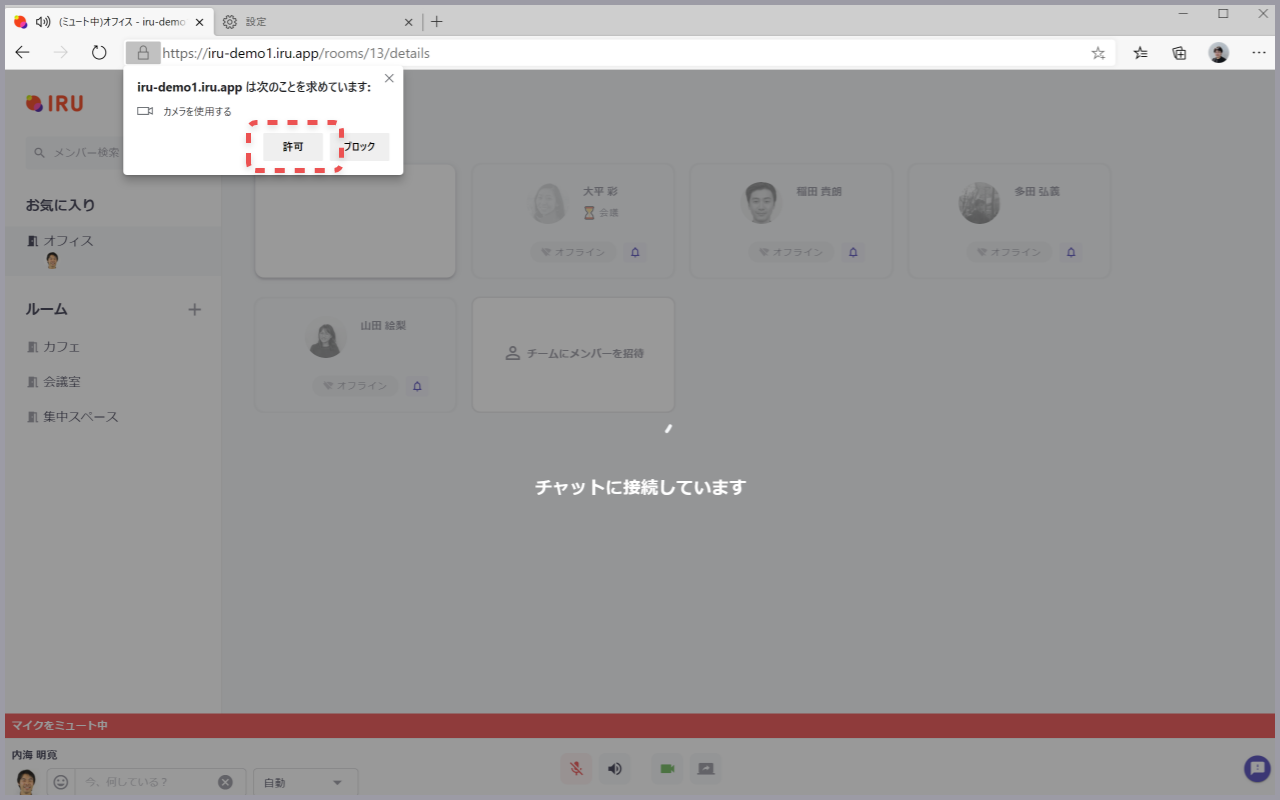Block camera access with the ブロック button
Image resolution: width=1280 pixels, height=800 pixels.
[x=360, y=147]
